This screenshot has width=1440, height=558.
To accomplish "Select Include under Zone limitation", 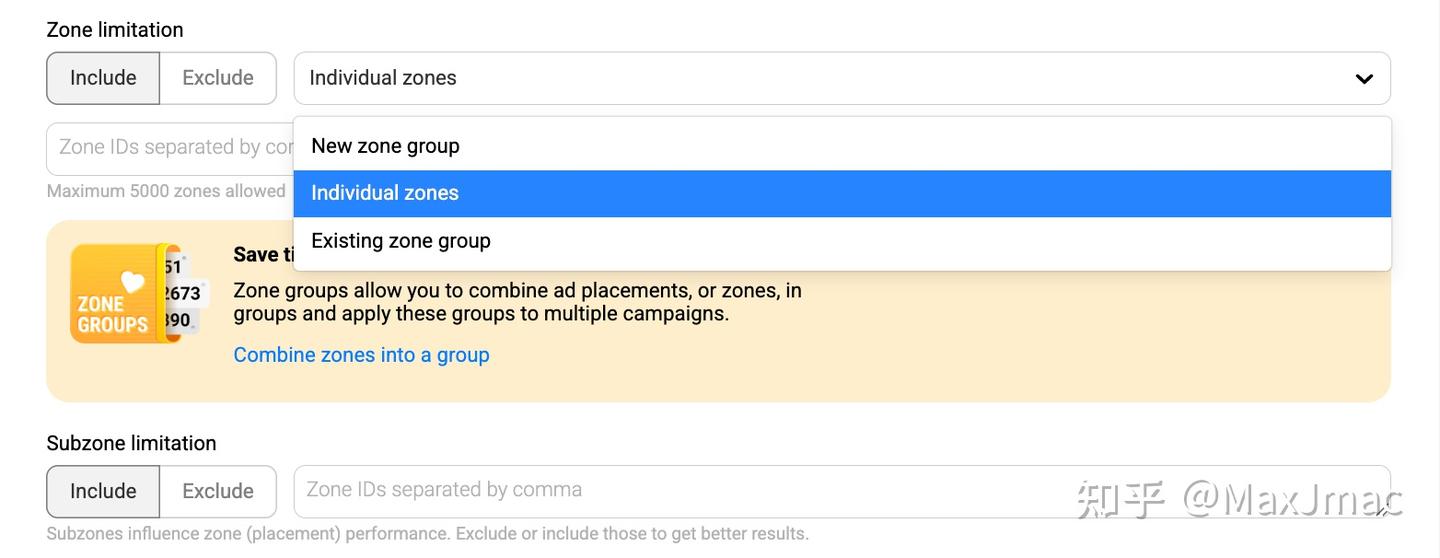I will 103,78.
